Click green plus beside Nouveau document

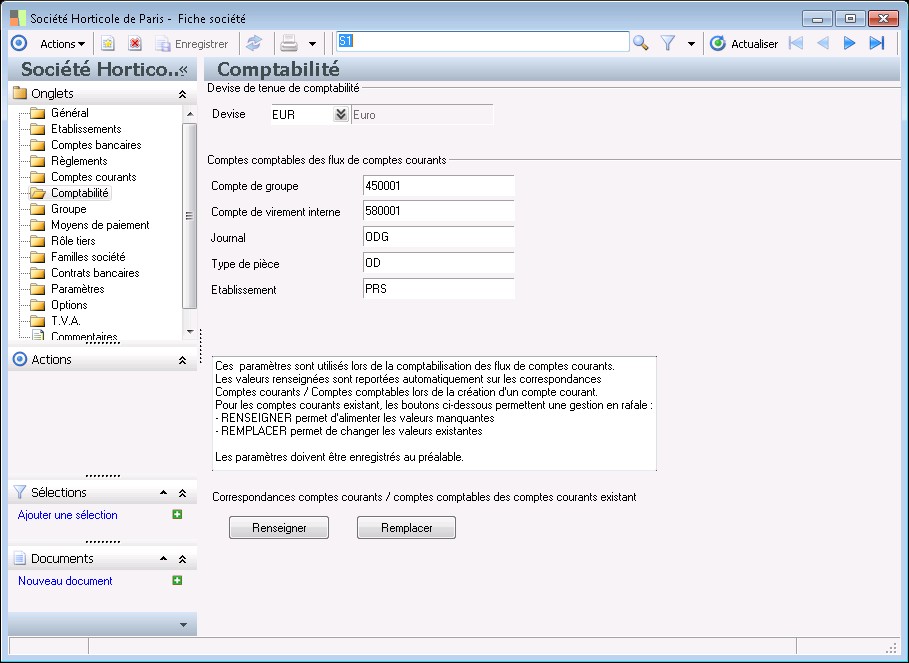point(177,580)
